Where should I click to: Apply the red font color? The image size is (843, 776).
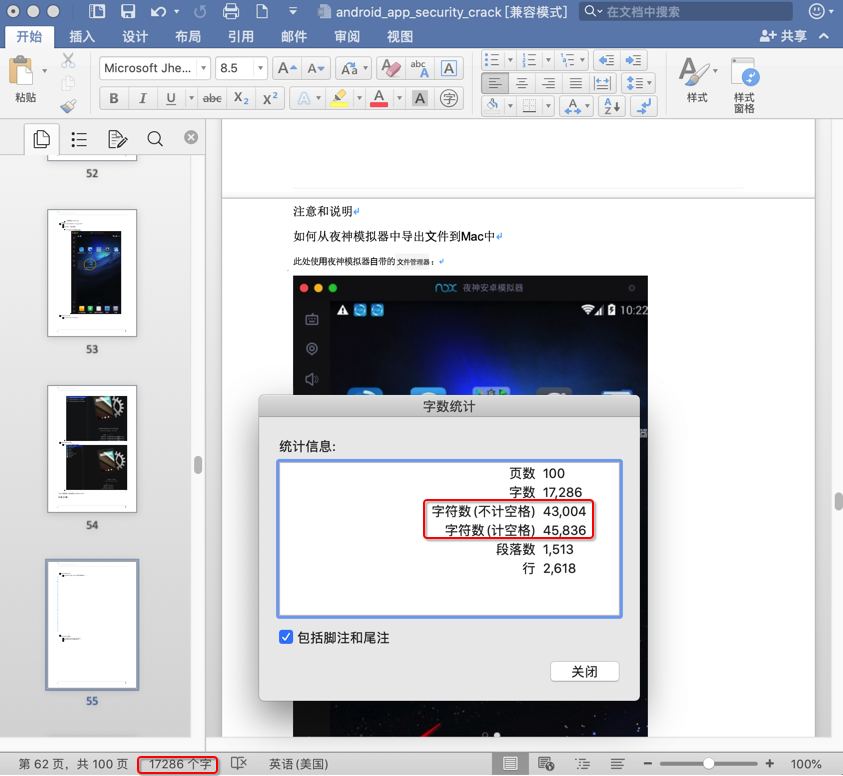(379, 98)
